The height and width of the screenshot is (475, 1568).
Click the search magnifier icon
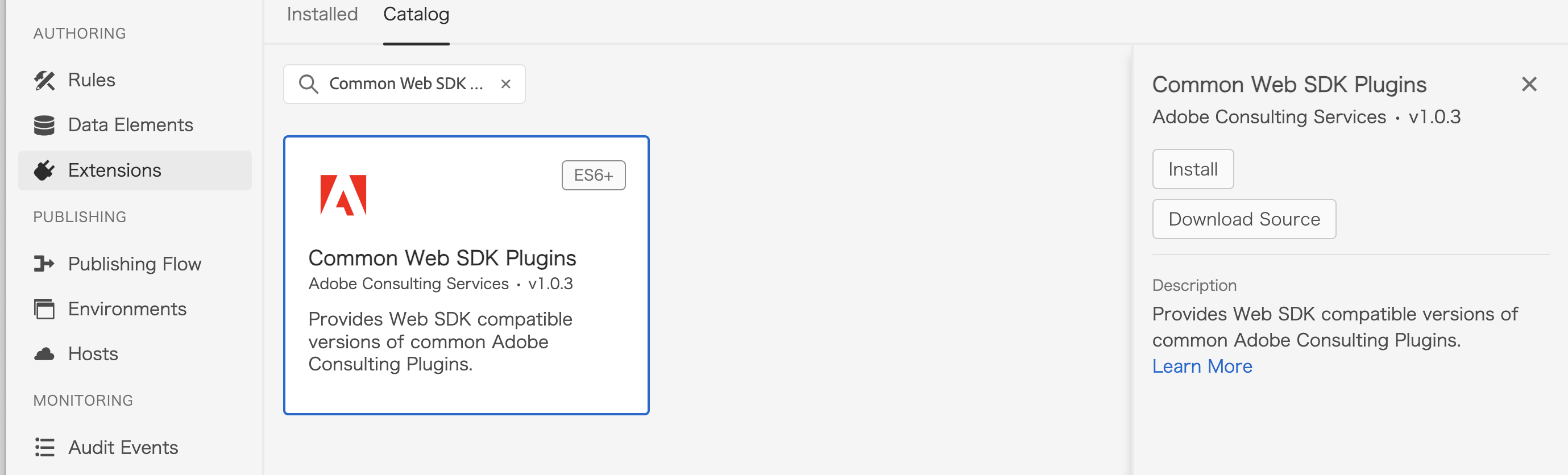point(310,84)
